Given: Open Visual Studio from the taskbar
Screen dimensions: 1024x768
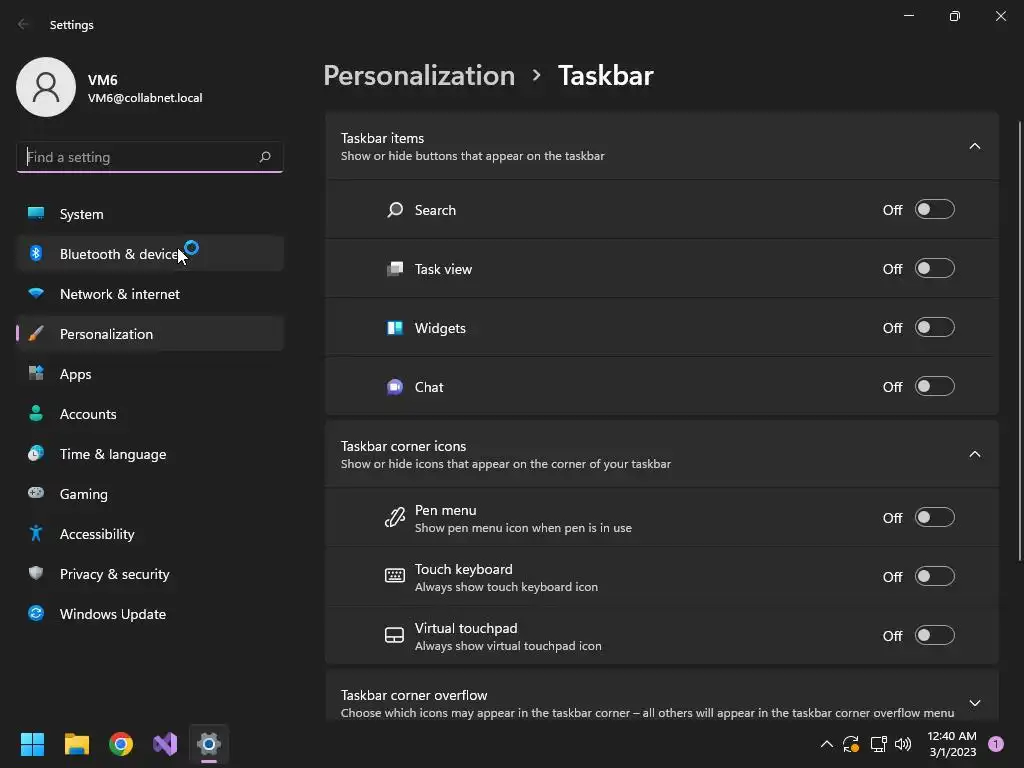Looking at the screenshot, I should click(165, 744).
